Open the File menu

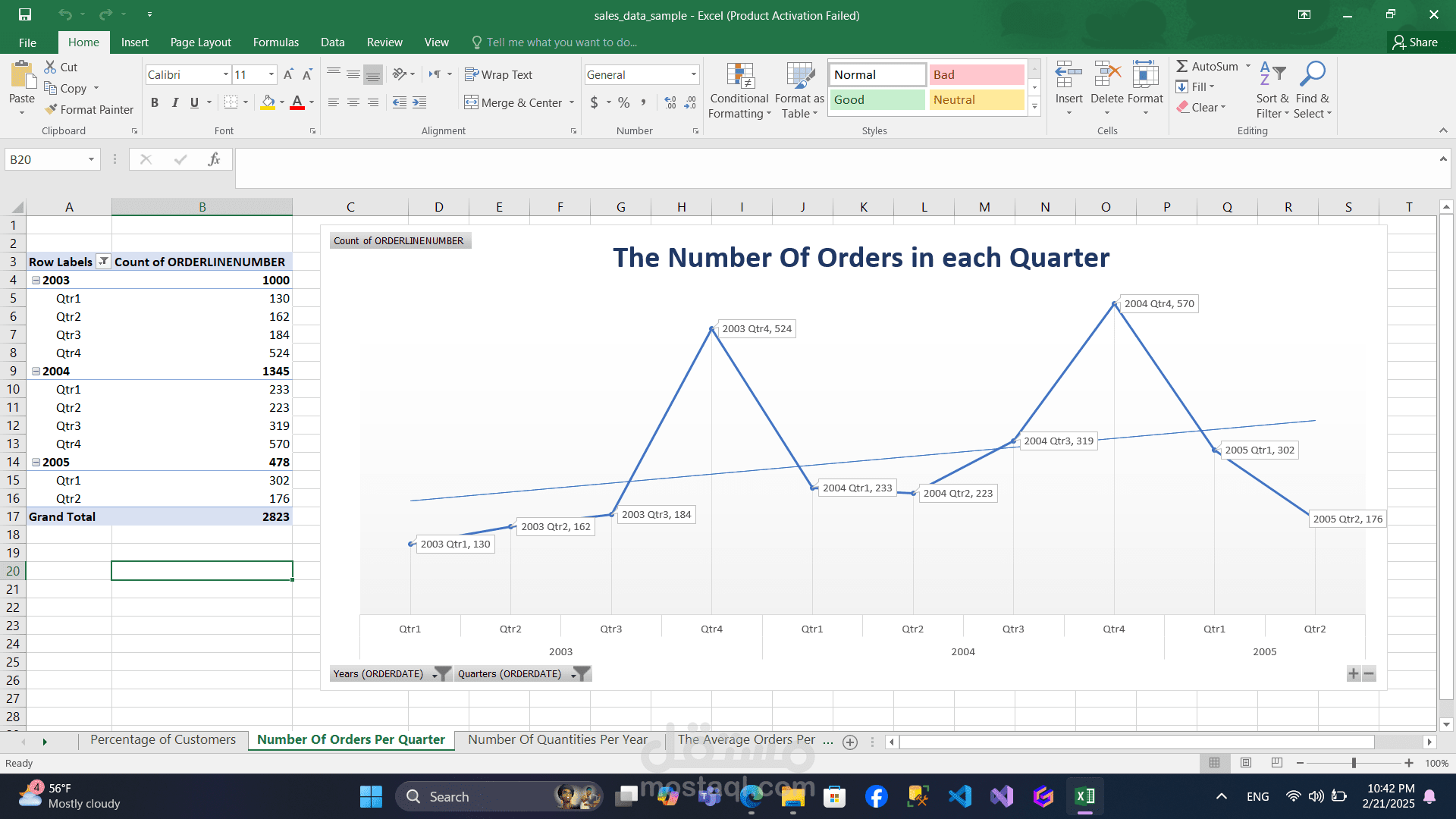click(27, 42)
